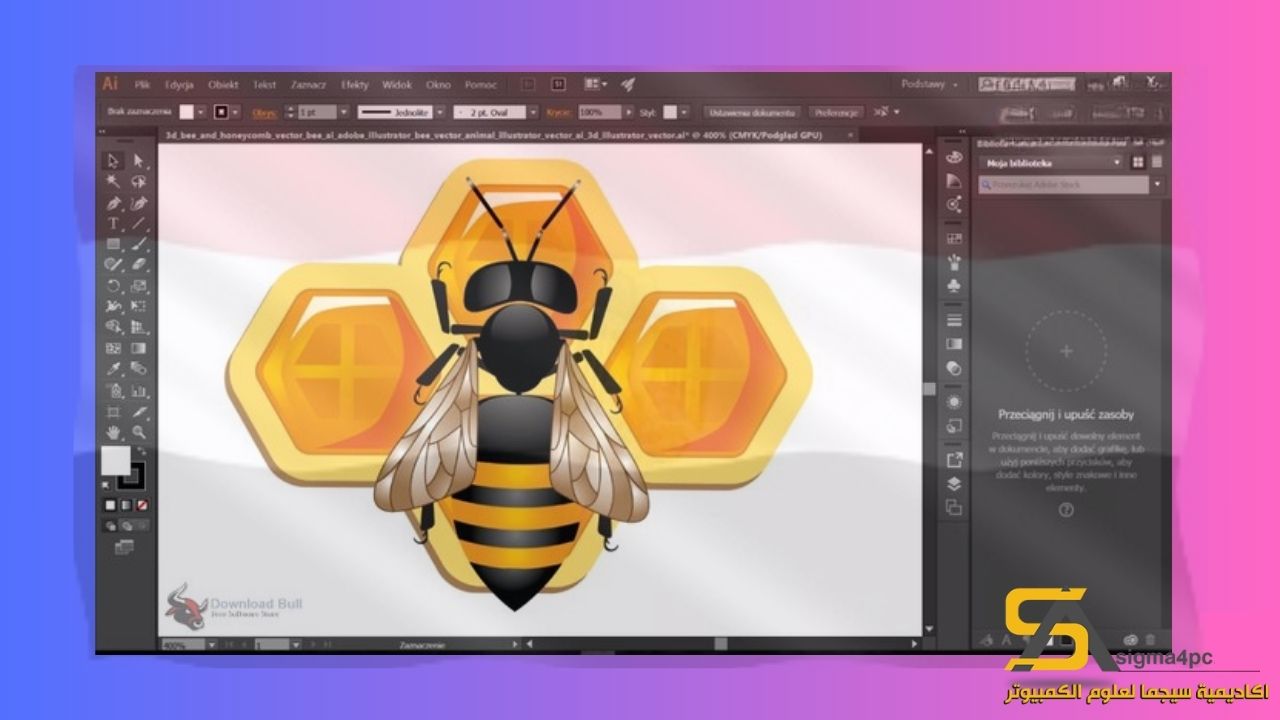Click the control bar fill swatch

click(186, 112)
